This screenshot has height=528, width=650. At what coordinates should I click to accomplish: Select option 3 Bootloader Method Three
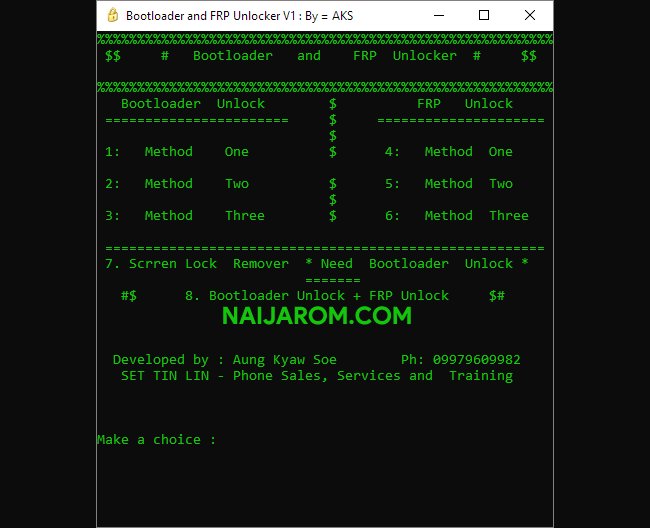pos(184,216)
